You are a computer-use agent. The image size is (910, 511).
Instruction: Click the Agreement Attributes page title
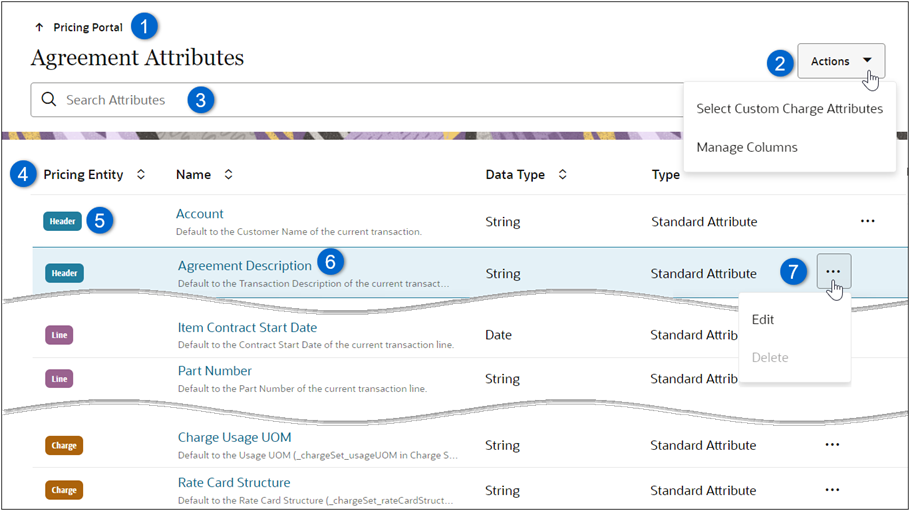pyautogui.click(x=137, y=57)
